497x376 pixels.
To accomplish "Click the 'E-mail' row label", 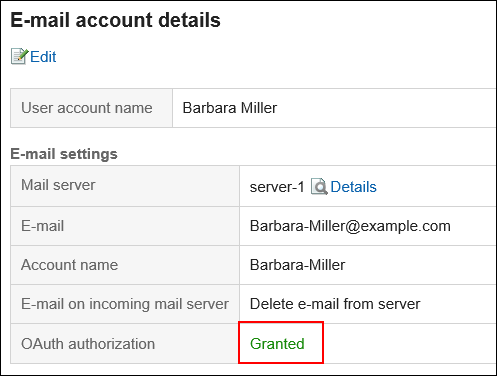I will pos(42,226).
